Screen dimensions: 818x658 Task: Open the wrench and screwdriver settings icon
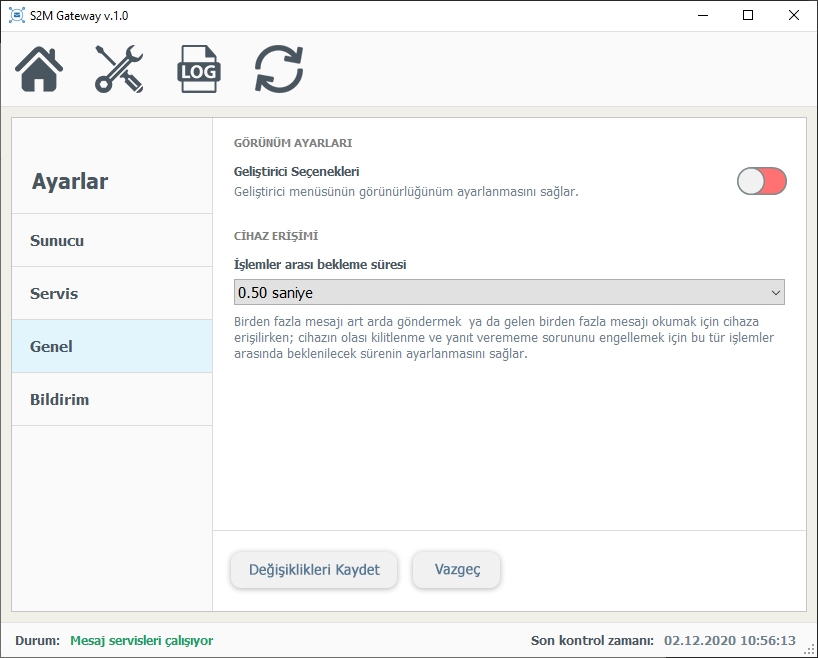(x=119, y=70)
